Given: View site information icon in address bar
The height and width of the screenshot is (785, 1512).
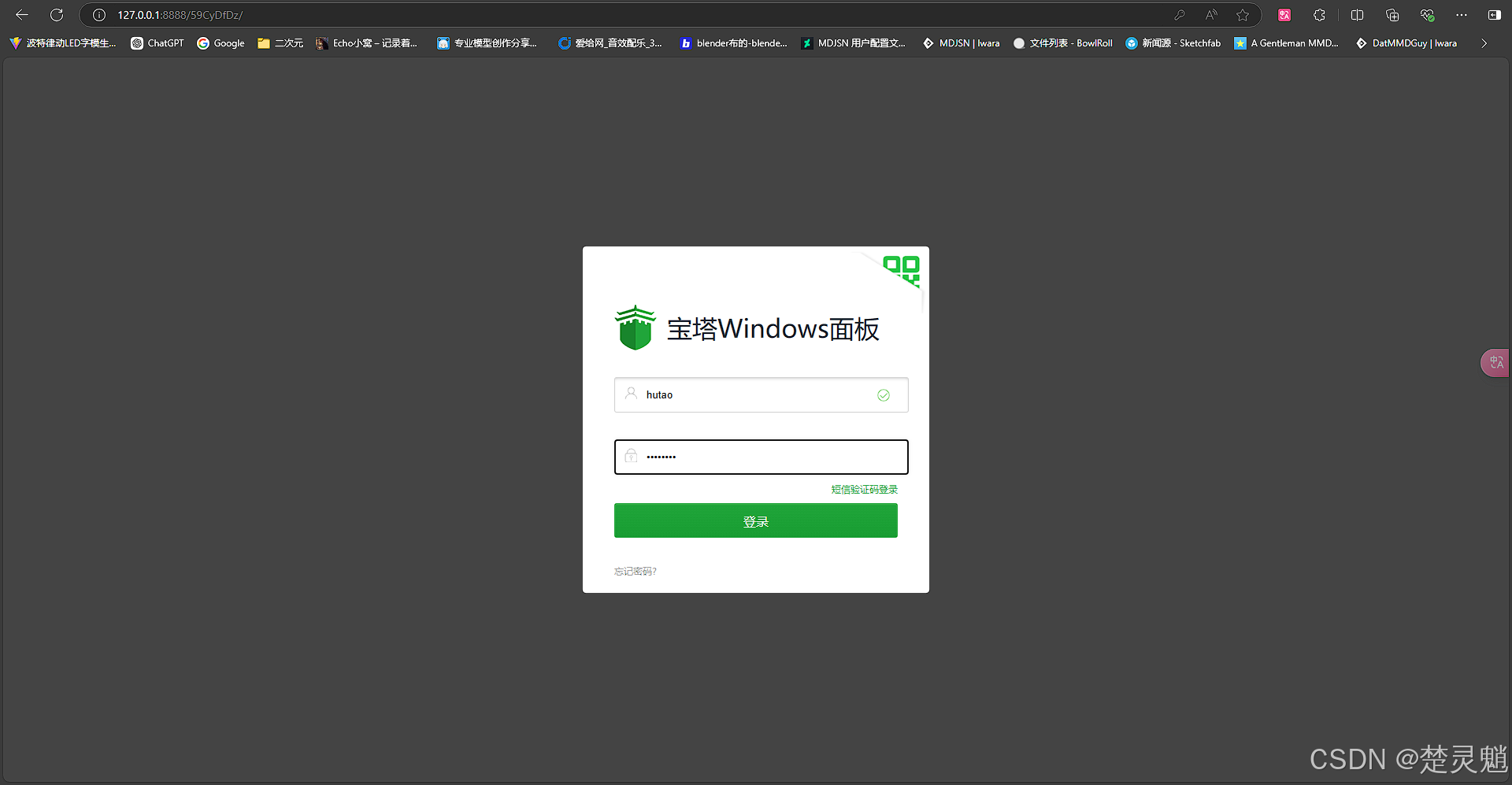Looking at the screenshot, I should (x=99, y=15).
